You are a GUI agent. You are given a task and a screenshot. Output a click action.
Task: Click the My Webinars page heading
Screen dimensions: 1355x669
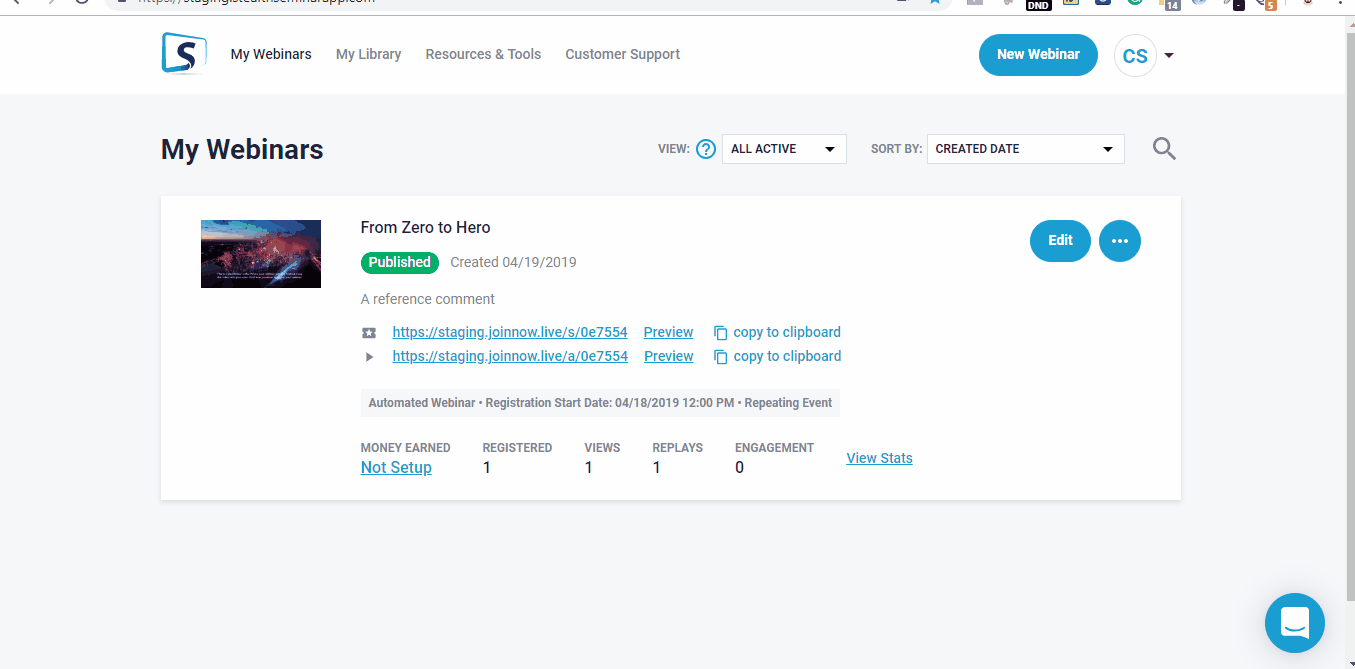tap(242, 150)
